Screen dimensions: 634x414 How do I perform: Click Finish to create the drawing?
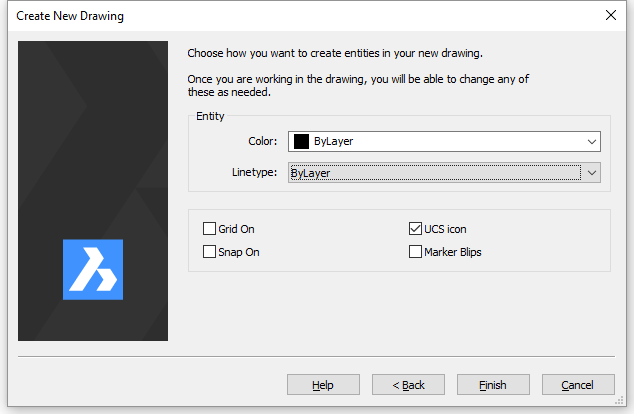point(493,384)
